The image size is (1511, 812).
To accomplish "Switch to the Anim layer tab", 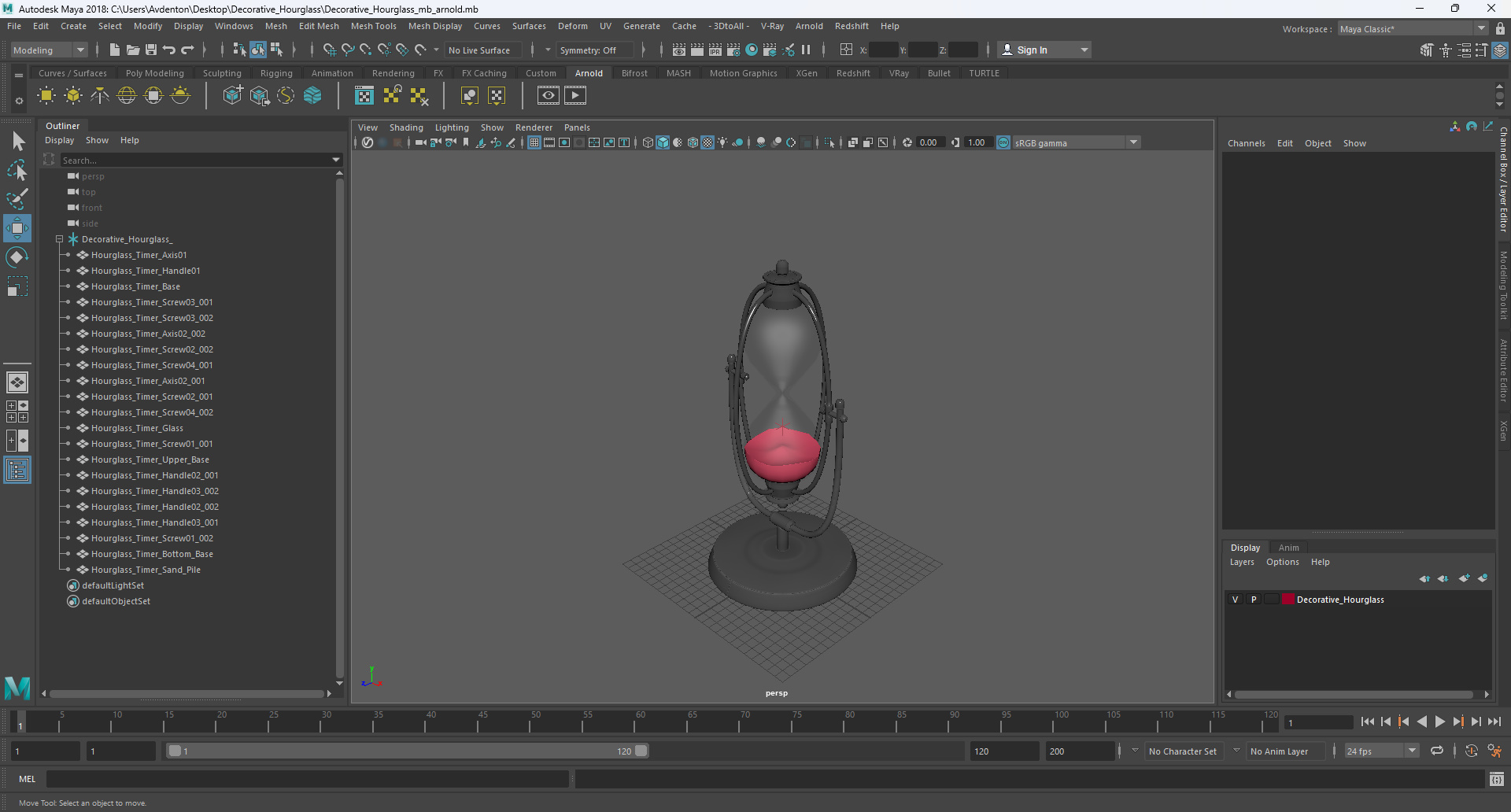I will coord(1288,548).
